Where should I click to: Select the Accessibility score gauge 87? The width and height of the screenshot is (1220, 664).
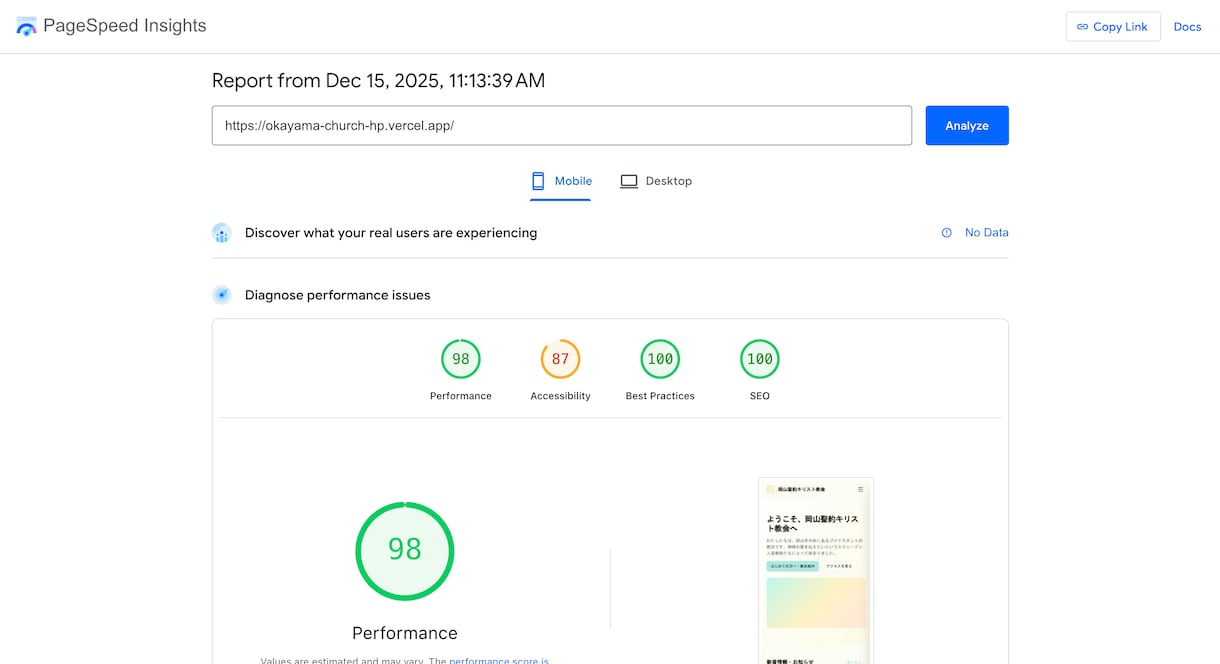[561, 359]
